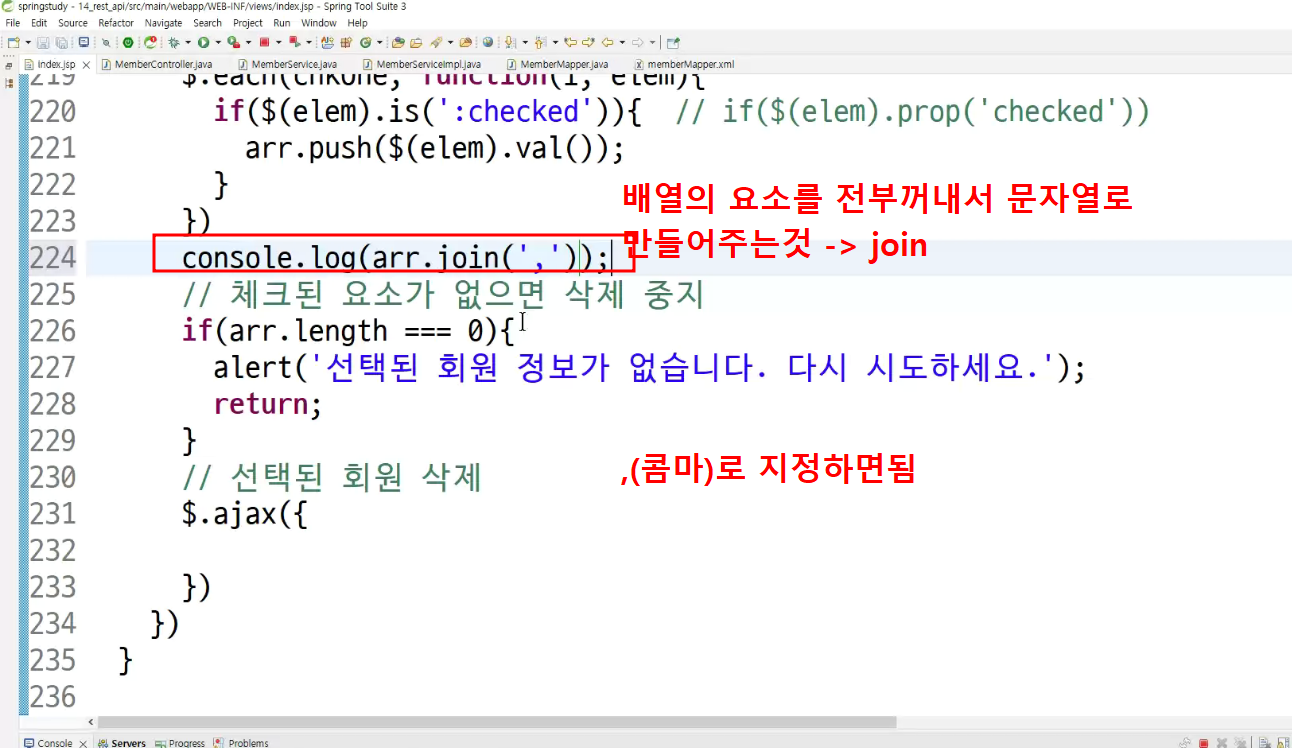Viewport: 1292px width, 748px height.
Task: Expand the Run dropdown arrow
Action: 218,42
